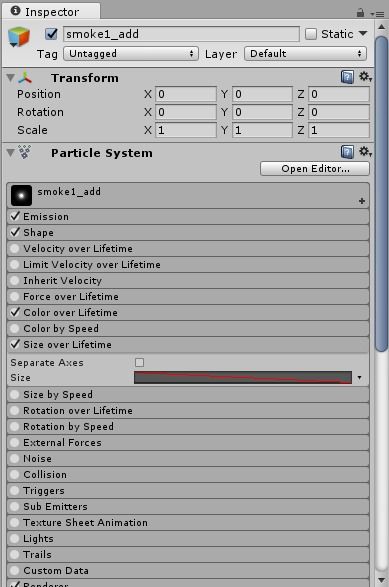This screenshot has width=389, height=587.
Task: Open the Layer dropdown showing Default
Action: [x=306, y=54]
